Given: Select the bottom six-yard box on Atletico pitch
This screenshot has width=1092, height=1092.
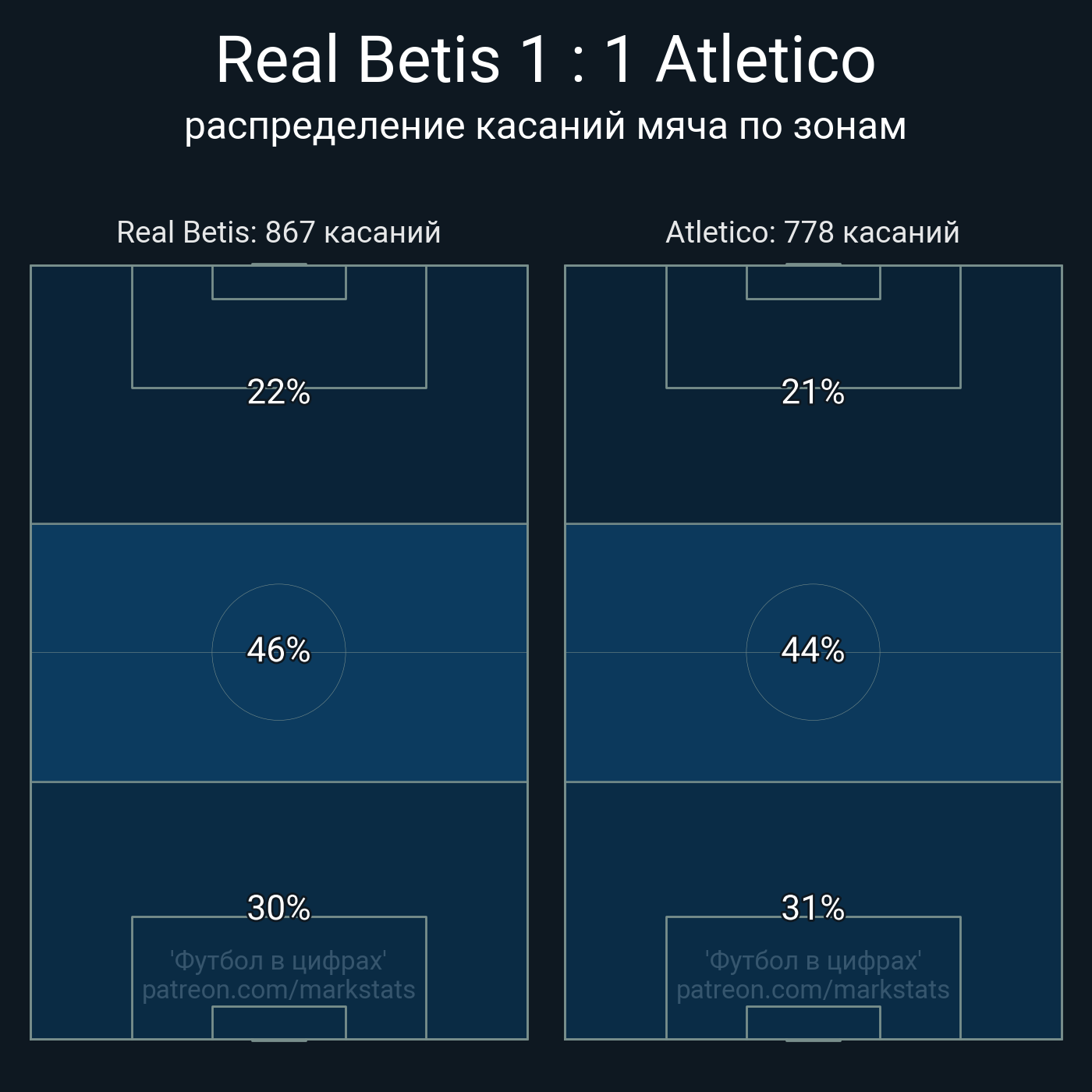Looking at the screenshot, I should (x=813, y=1023).
